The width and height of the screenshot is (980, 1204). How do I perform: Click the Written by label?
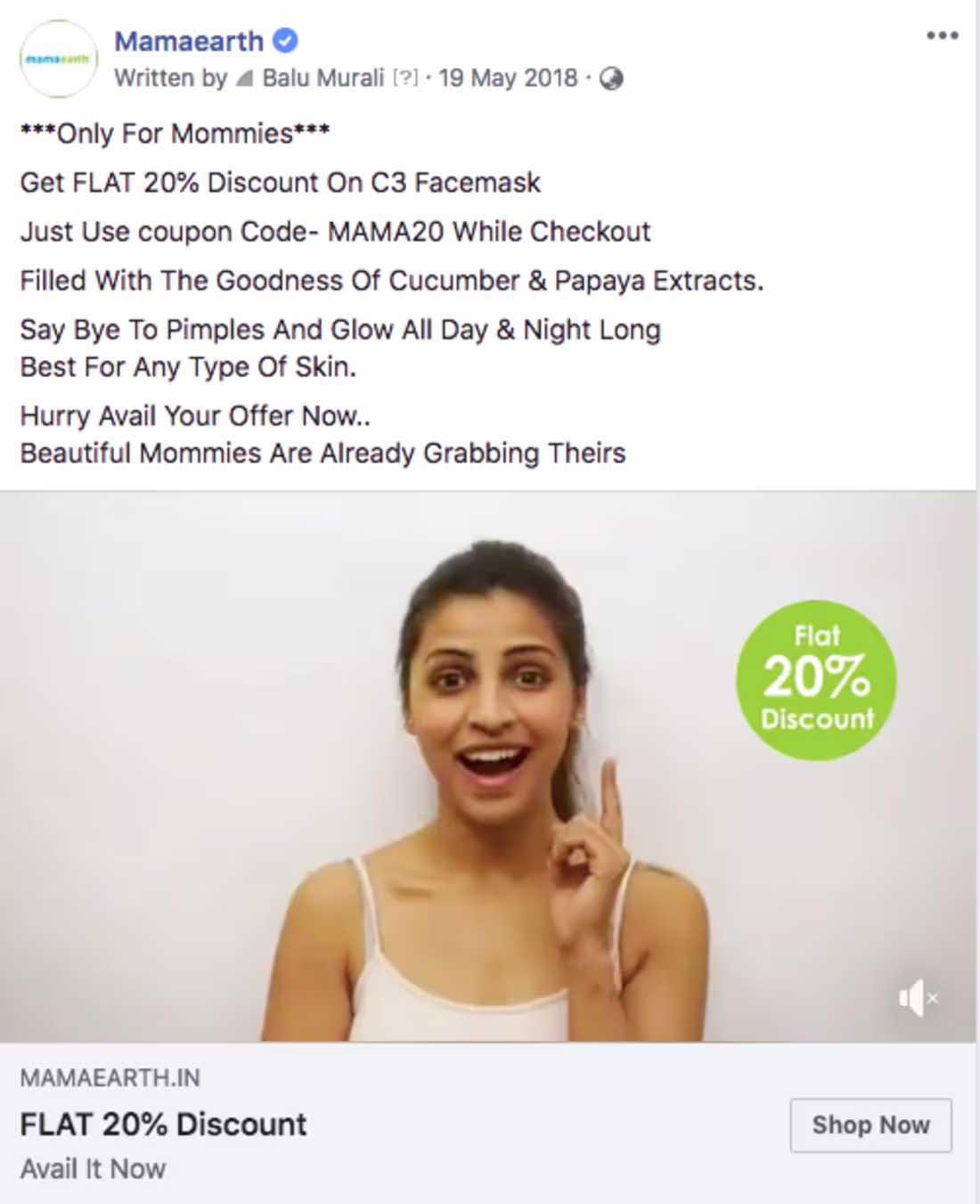pyautogui.click(x=170, y=78)
